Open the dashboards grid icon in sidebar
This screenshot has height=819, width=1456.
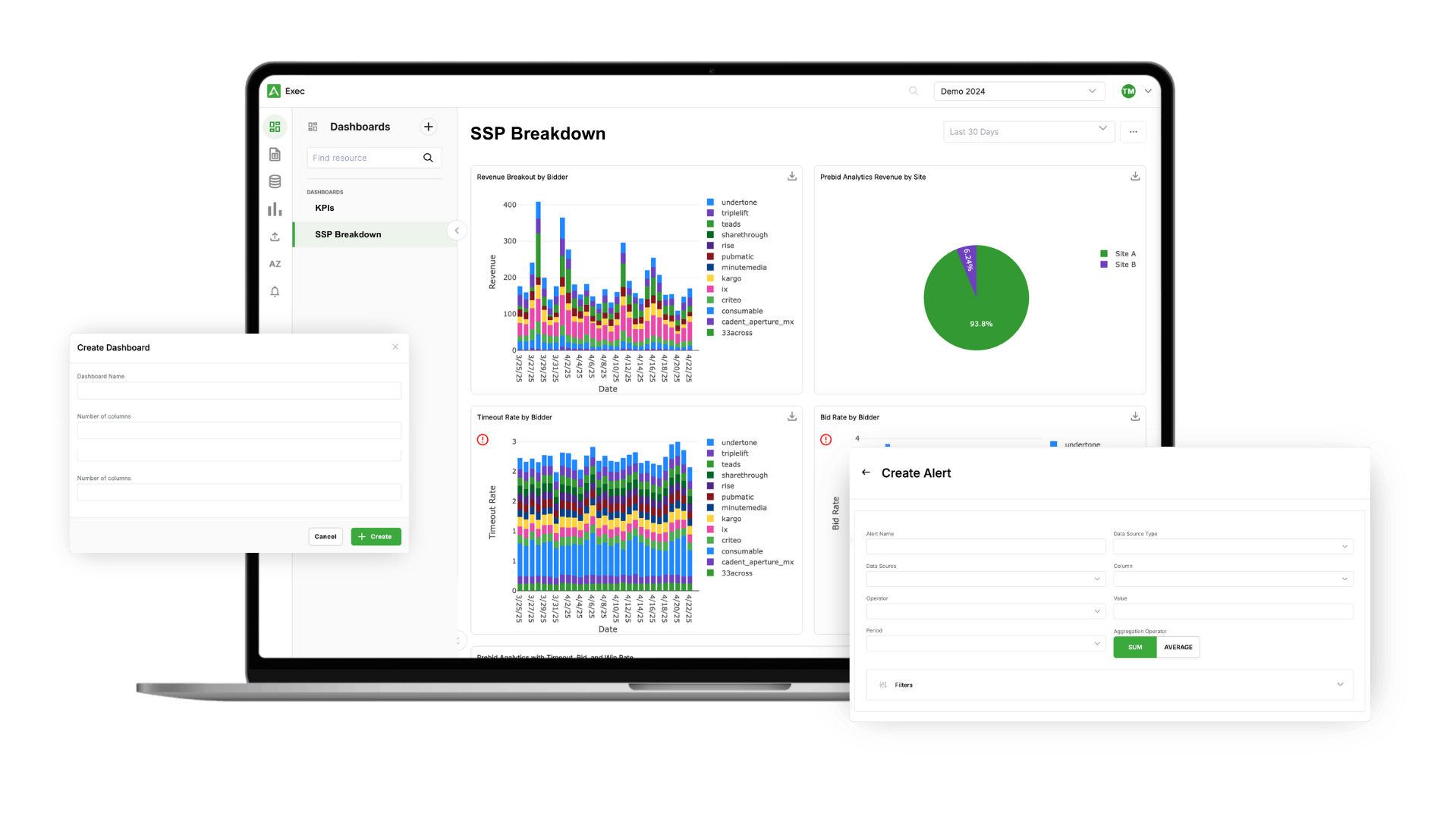[275, 127]
